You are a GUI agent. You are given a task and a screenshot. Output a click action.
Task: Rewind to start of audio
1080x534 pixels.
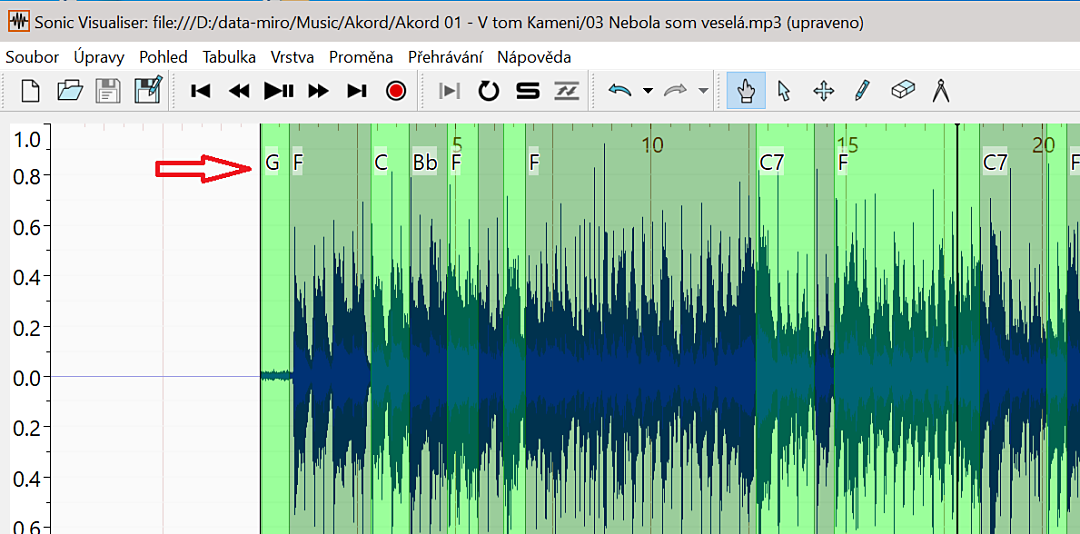(x=200, y=91)
